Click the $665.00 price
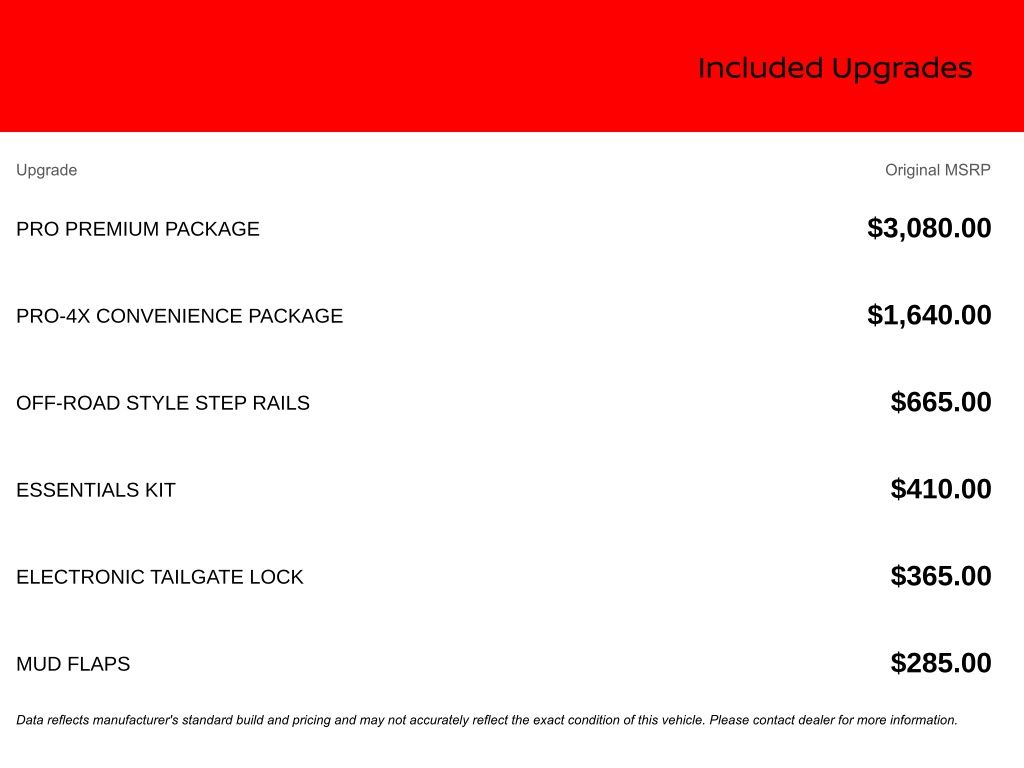 [941, 402]
